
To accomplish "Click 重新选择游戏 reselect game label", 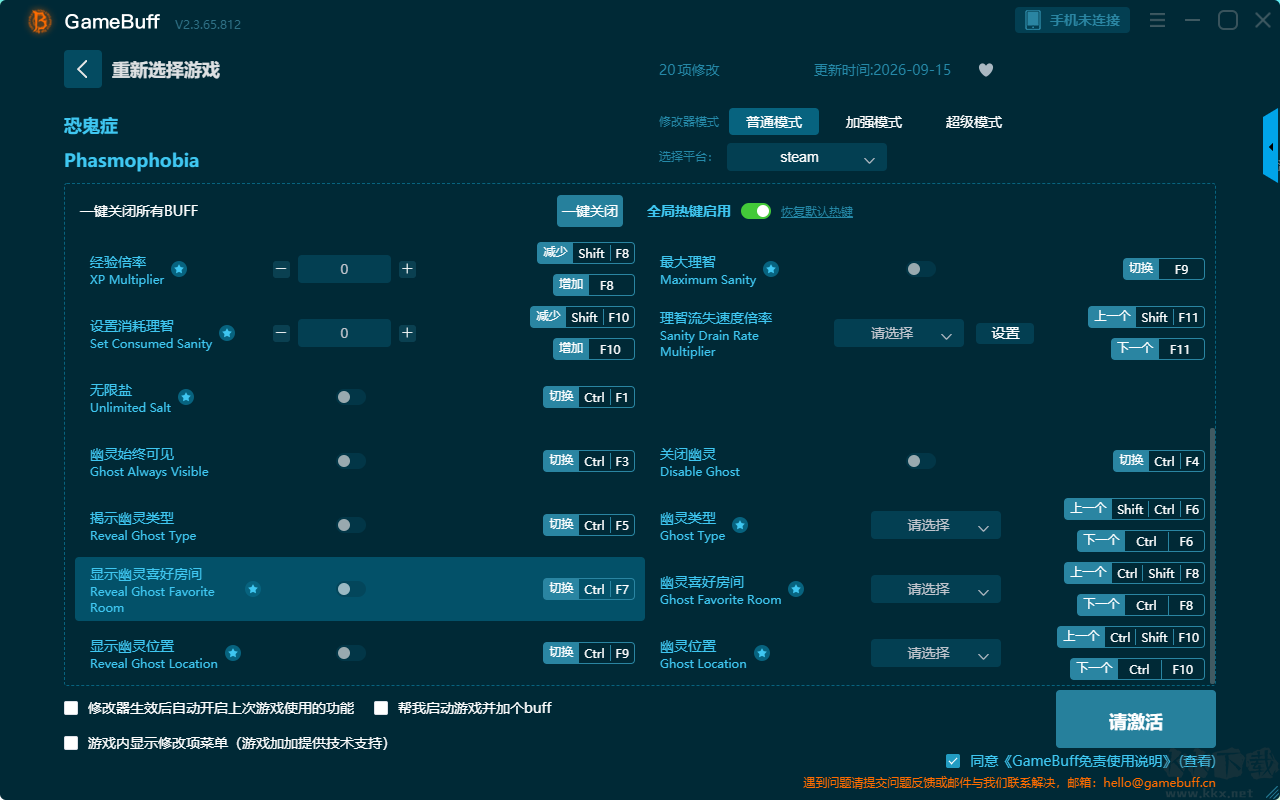I will (x=166, y=70).
